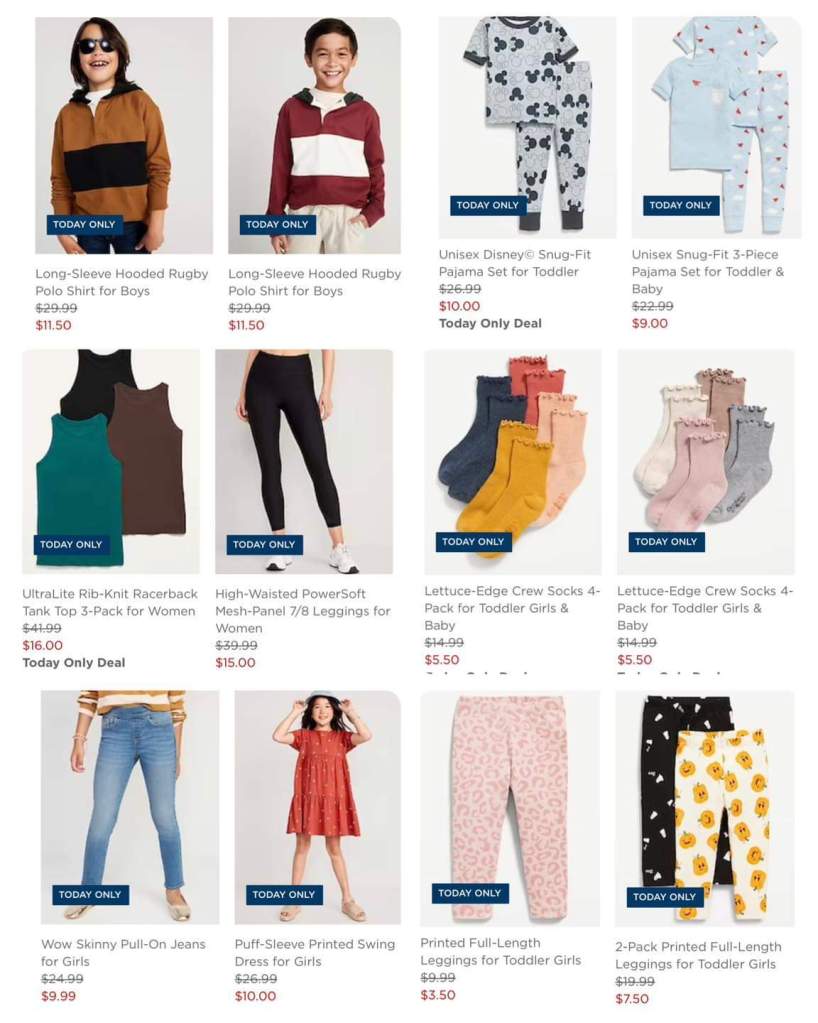Image resolution: width=818 pixels, height=1023 pixels.
Task: Open High-Waisted PowerSoft Mesh-Panel Leggings product link
Action: pyautogui.click(x=303, y=611)
